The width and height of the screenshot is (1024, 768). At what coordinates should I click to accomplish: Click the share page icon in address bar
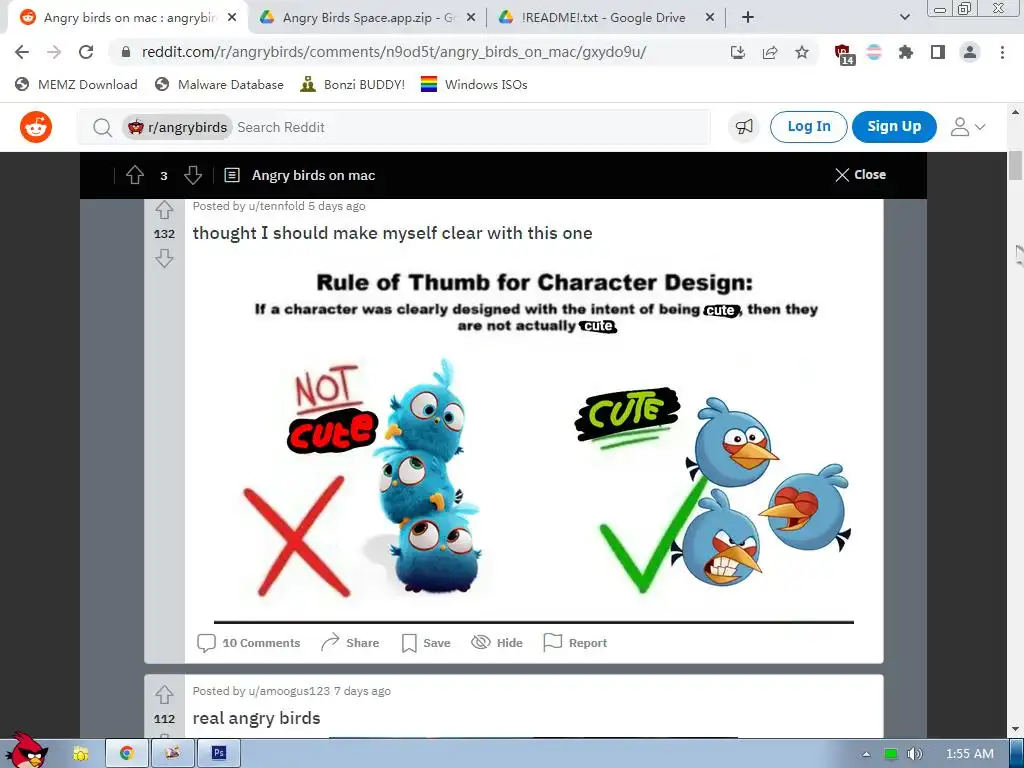(x=770, y=52)
